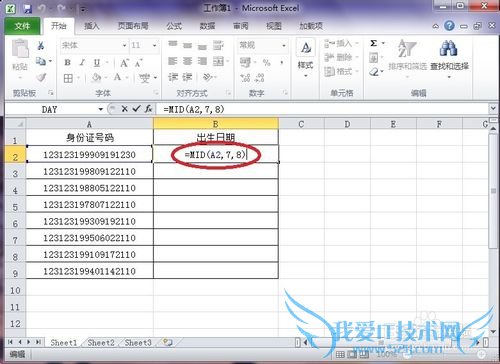
Task: Open the number format 常规 dropdown
Action: [284, 45]
